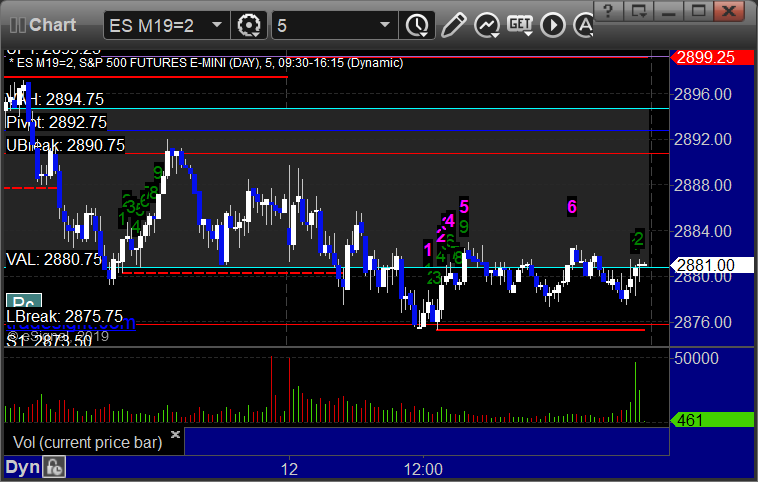This screenshot has height=482, width=758.
Task: Close the Vol (current price bar) panel
Action: (175, 434)
